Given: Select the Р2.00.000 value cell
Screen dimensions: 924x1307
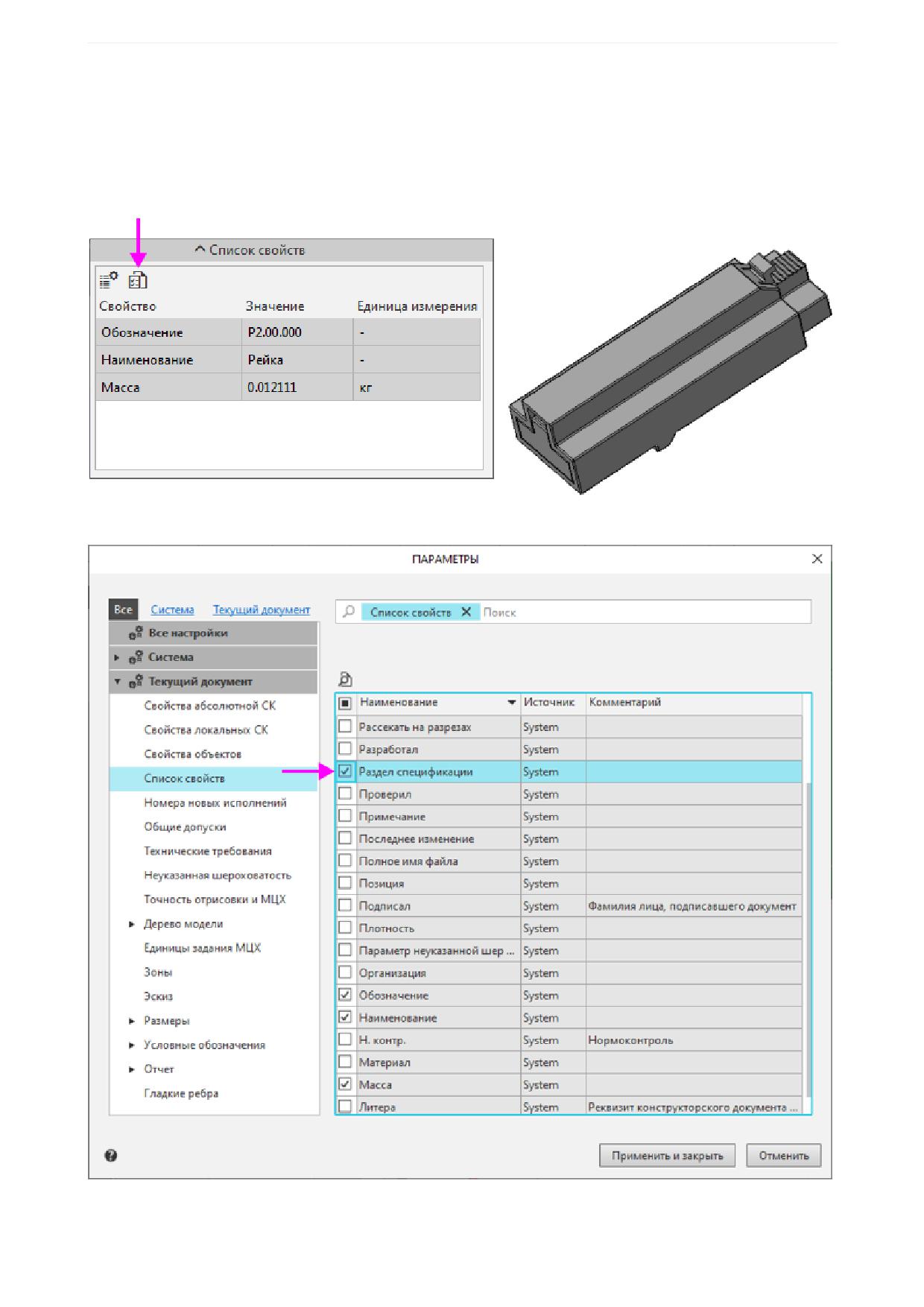Looking at the screenshot, I should pyautogui.click(x=297, y=332).
